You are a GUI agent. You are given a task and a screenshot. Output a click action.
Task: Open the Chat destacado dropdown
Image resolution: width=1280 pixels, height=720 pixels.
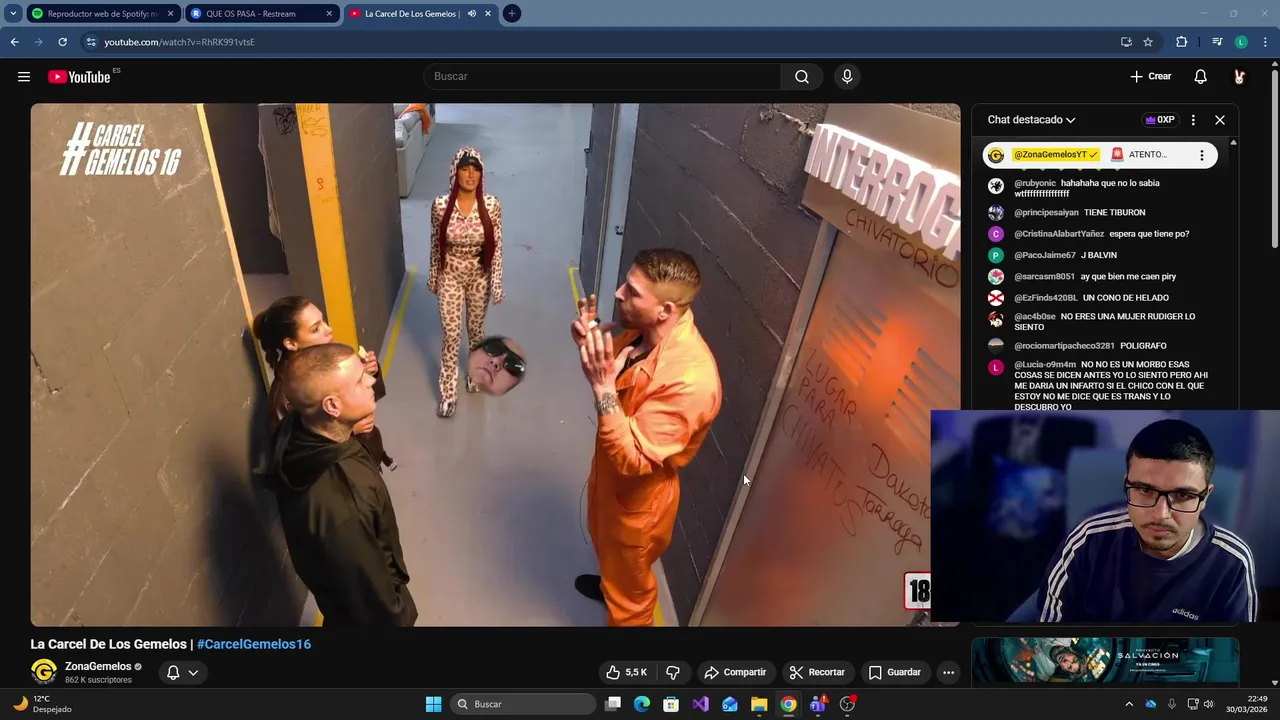pos(1031,120)
